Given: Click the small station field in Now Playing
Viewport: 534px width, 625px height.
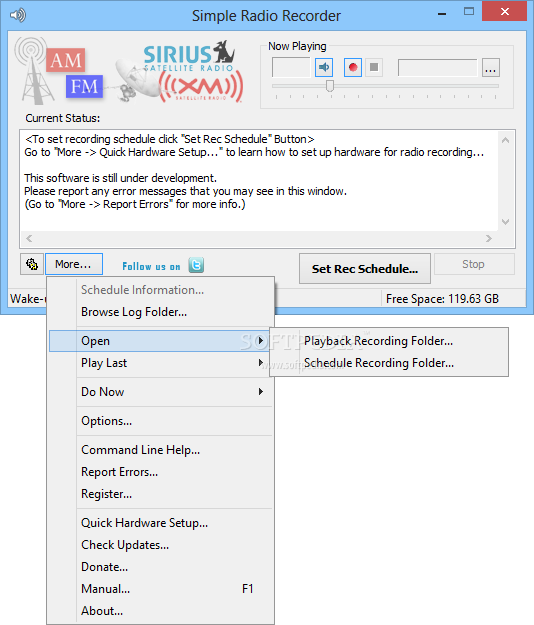Looking at the screenshot, I should [x=291, y=67].
